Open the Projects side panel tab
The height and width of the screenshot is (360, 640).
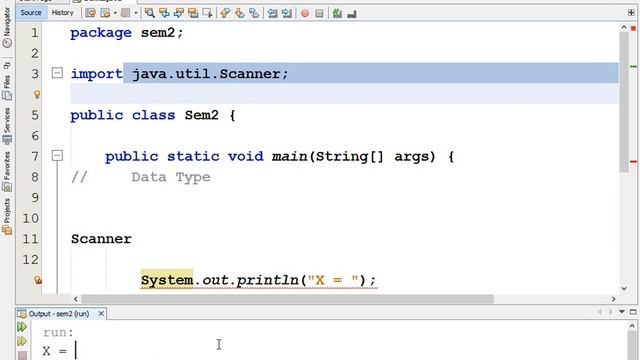[7, 217]
